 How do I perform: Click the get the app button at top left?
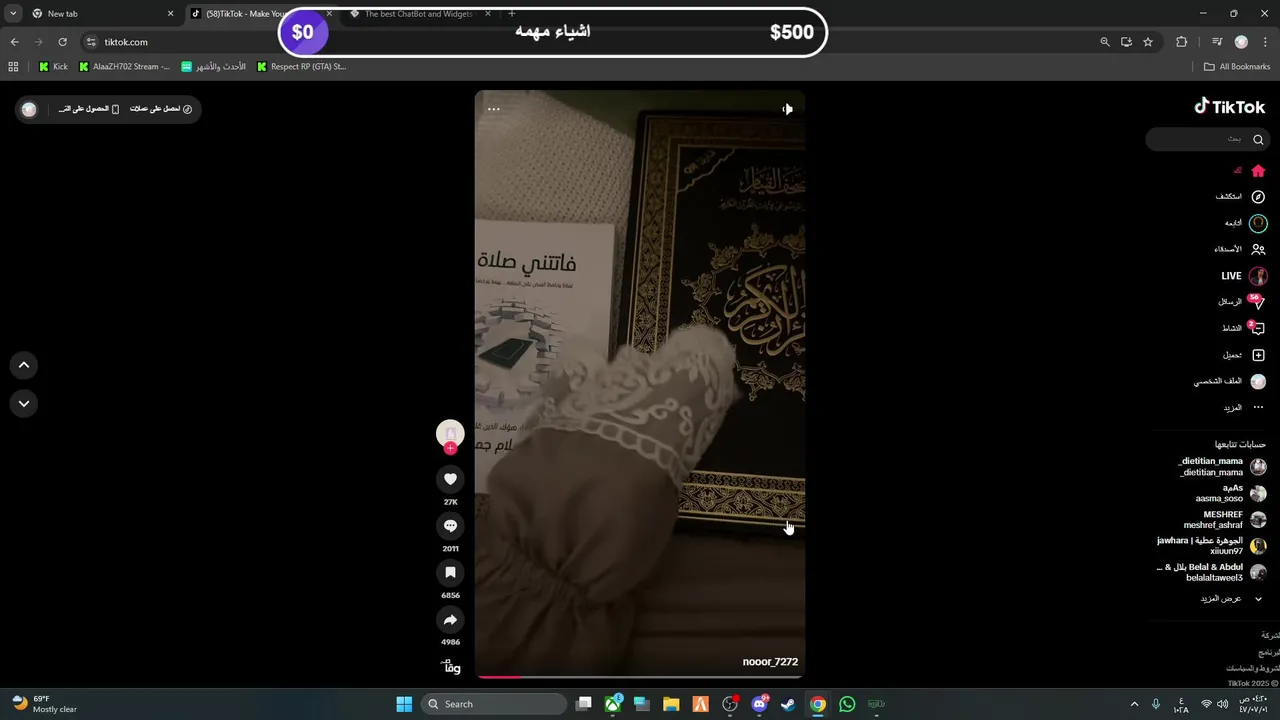(89, 109)
